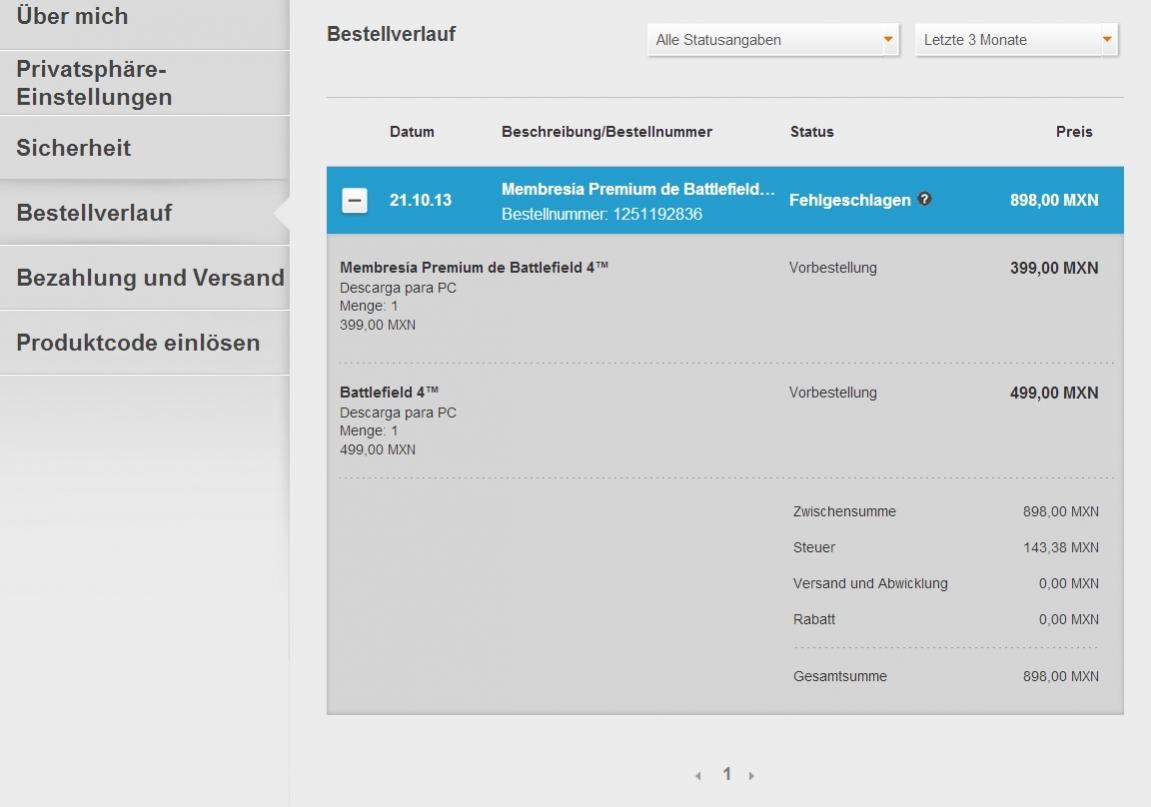Open Privatsphäre-Einstellungen in sidebar
The width and height of the screenshot is (1151, 807).
(145, 83)
